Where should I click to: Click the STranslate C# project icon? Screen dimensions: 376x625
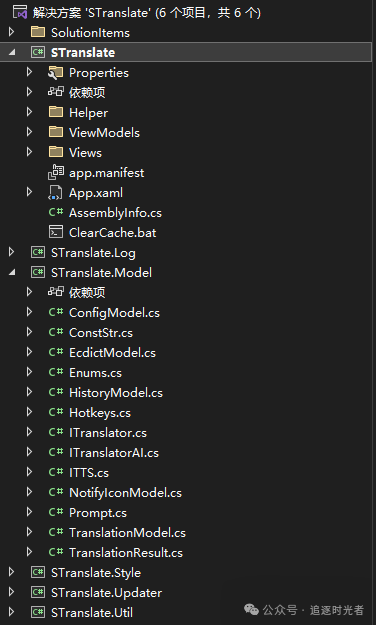tap(38, 52)
